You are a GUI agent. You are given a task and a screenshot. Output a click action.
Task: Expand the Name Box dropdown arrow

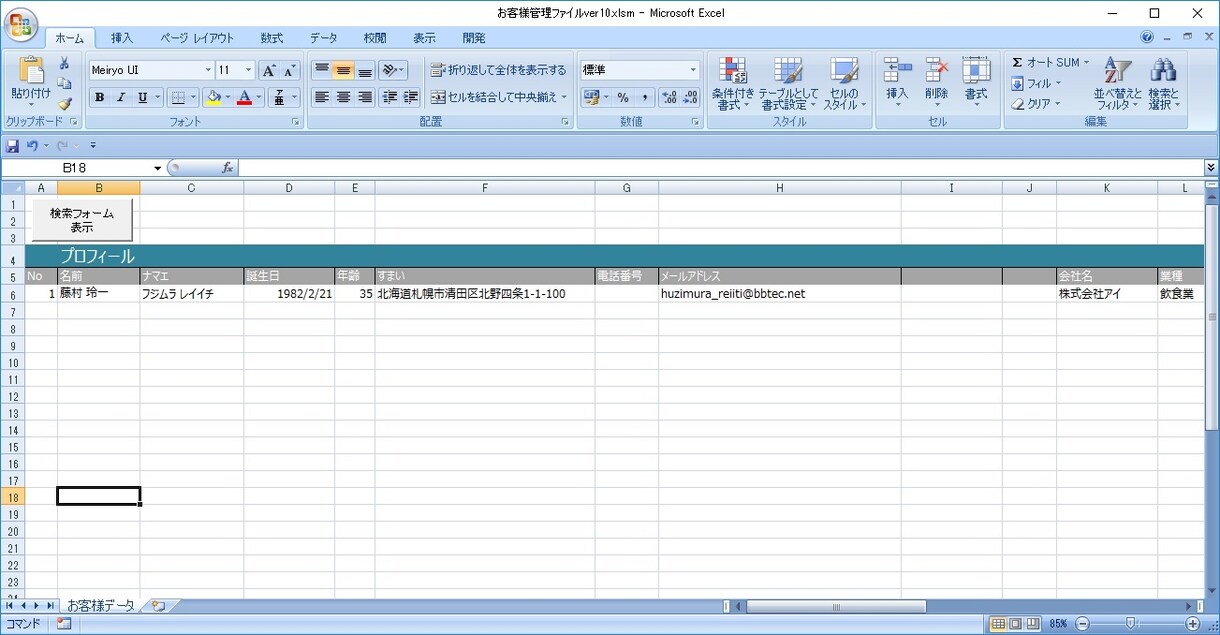pos(157,168)
